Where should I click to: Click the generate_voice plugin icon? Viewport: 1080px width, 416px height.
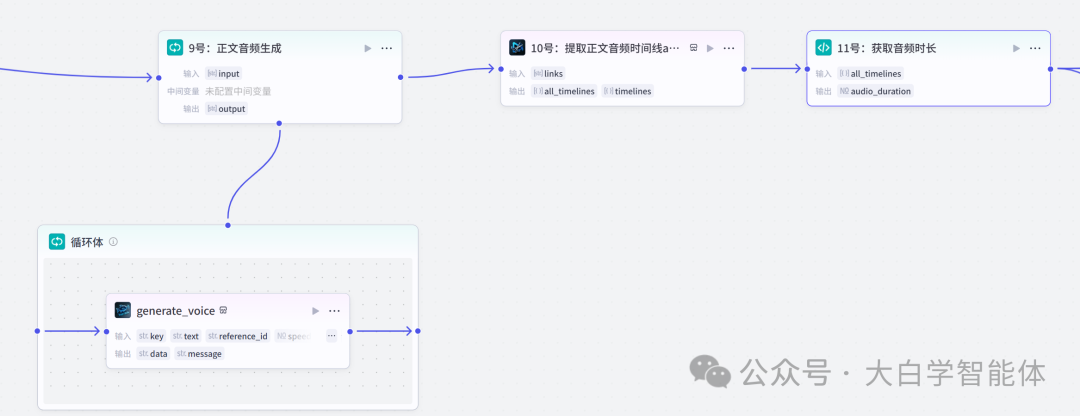pos(123,311)
